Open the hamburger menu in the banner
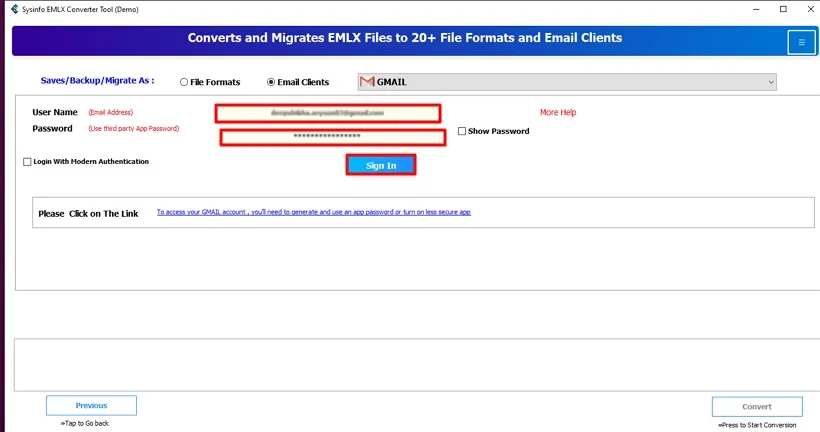Screen dimensions: 820x432 coord(801,42)
